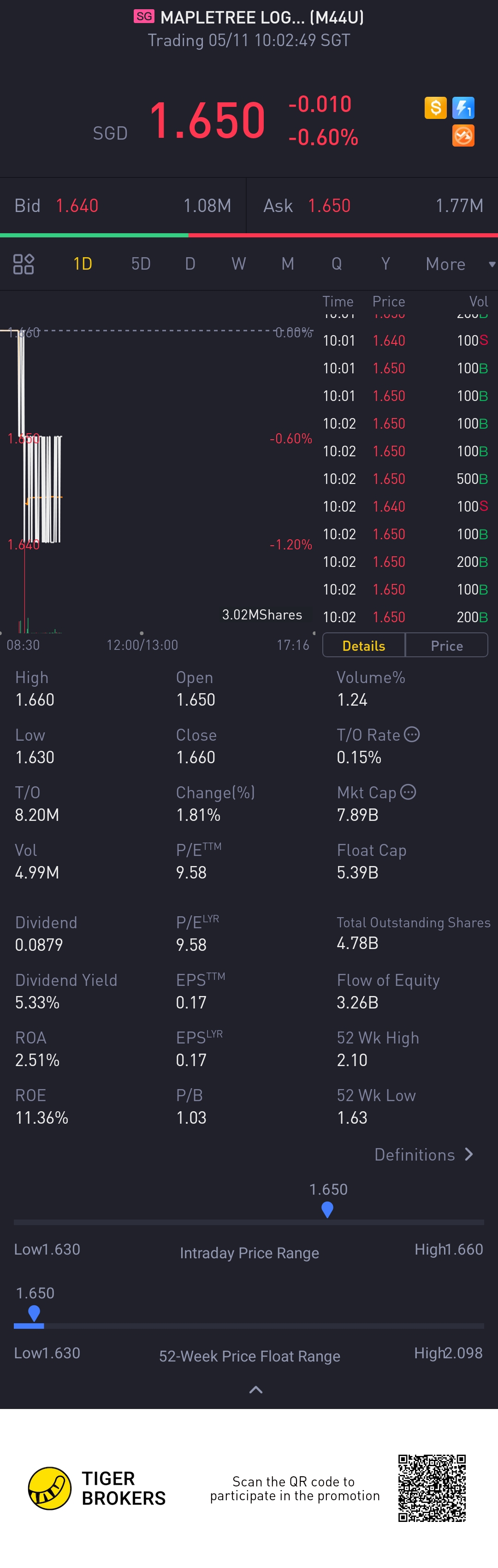Image resolution: width=498 pixels, height=1568 pixels.
Task: Tap the Bid price 1.640
Action: coord(77,206)
